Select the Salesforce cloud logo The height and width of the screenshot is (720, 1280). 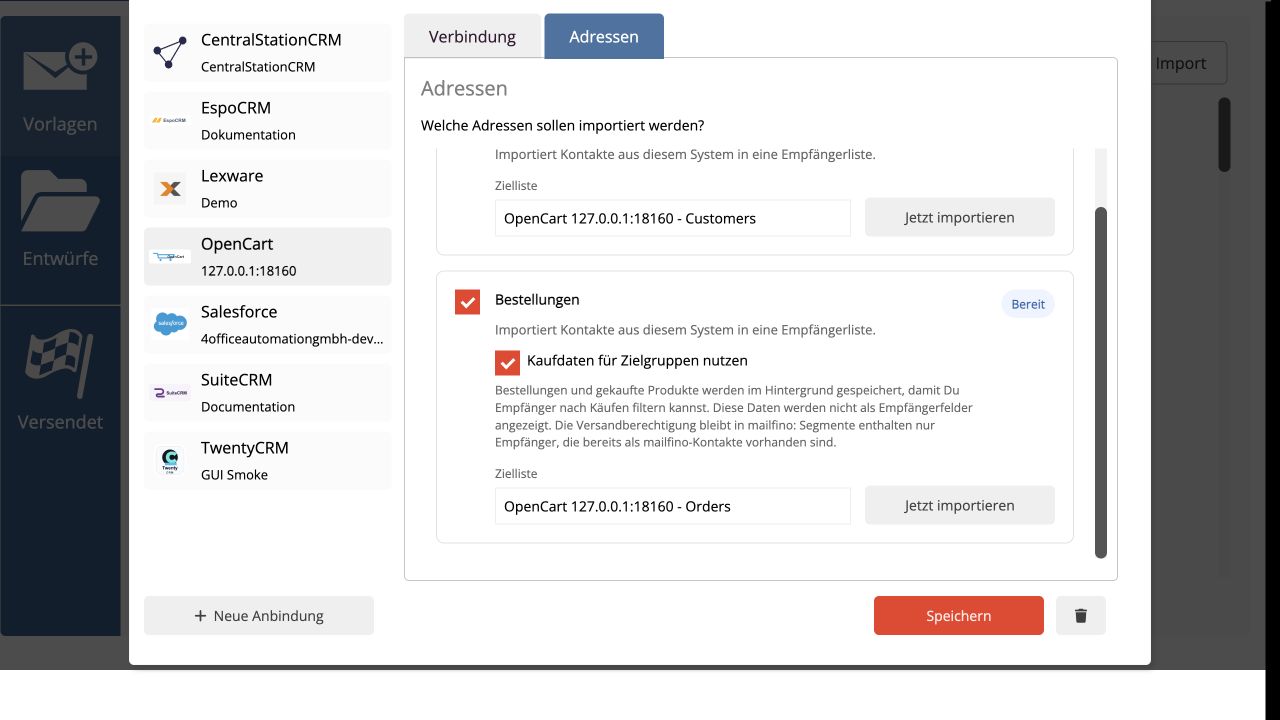click(170, 324)
